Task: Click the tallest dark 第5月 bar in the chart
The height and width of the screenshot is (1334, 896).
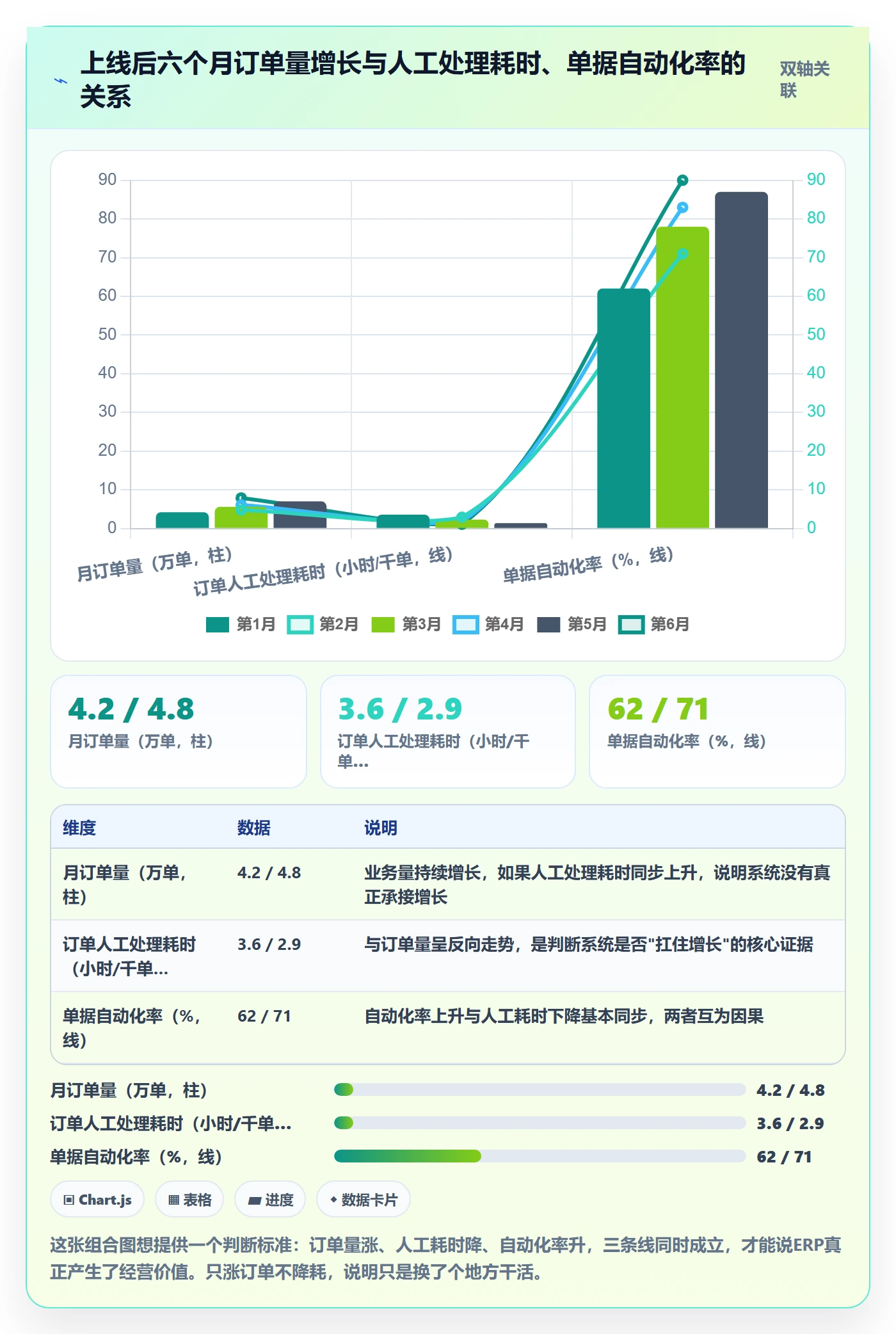Action: click(741, 360)
